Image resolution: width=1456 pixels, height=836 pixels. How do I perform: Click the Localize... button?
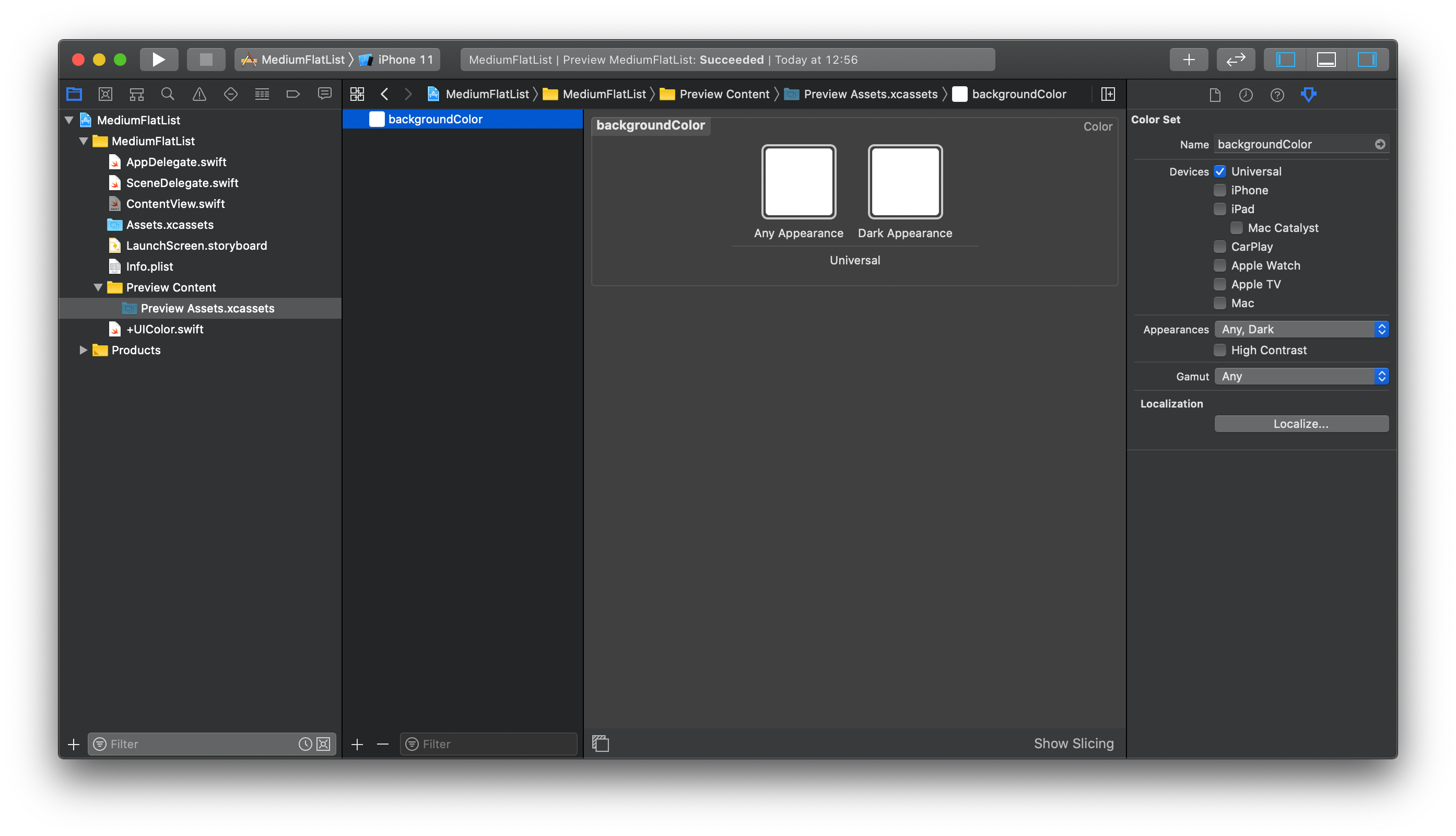click(x=1300, y=423)
